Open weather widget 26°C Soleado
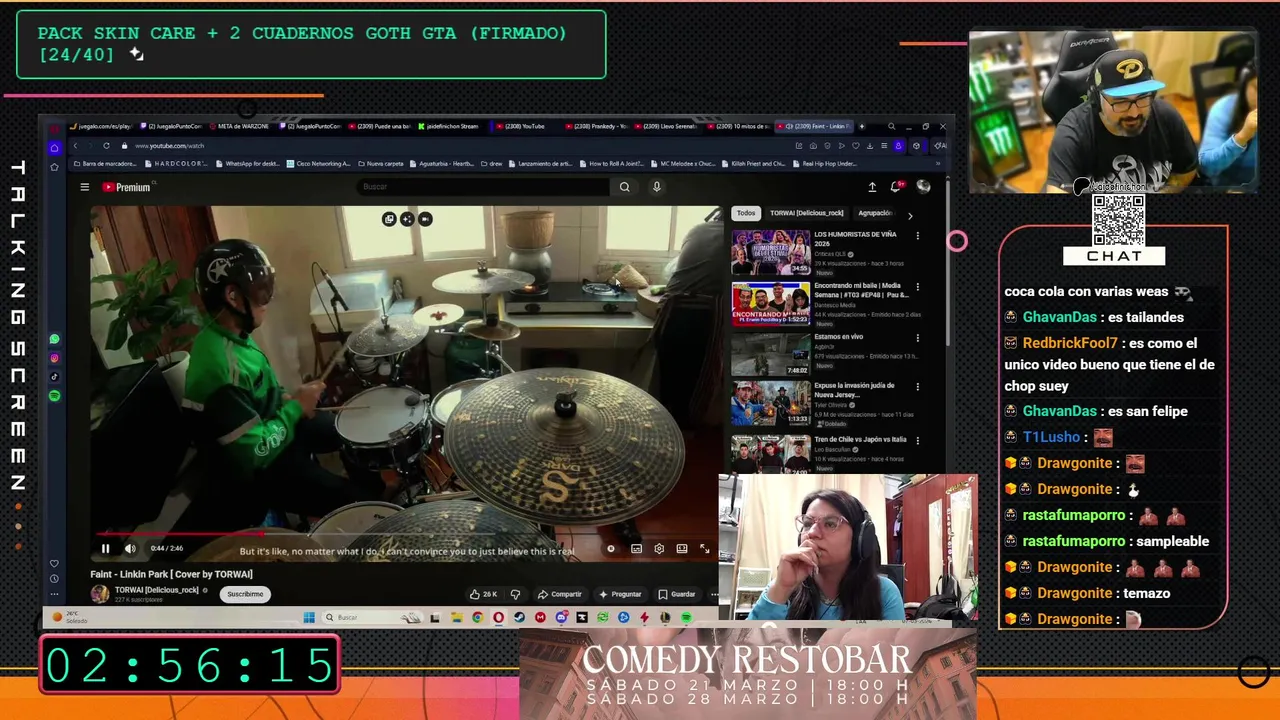The width and height of the screenshot is (1280, 720). coord(70,618)
